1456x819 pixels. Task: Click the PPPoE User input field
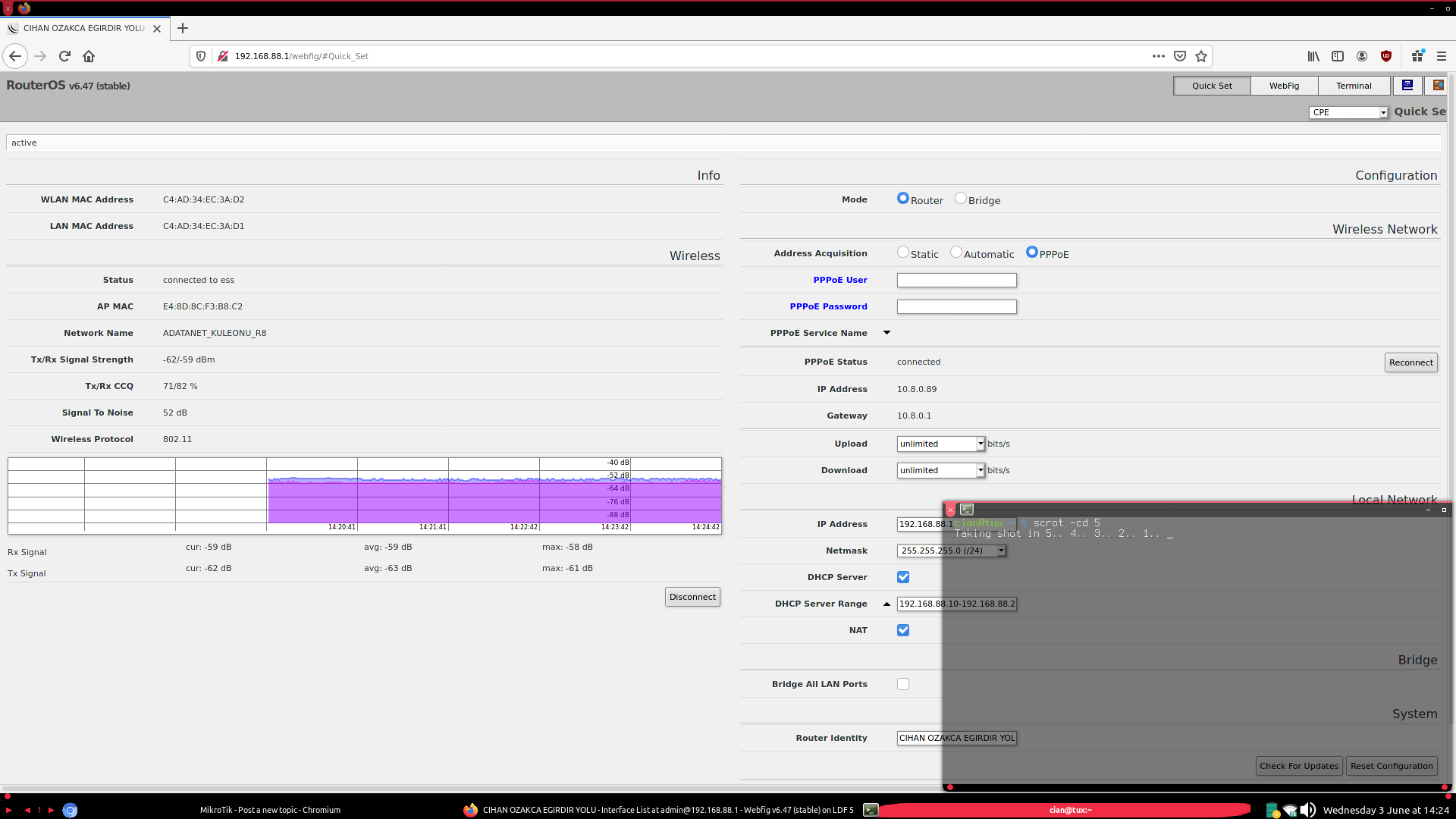(956, 280)
